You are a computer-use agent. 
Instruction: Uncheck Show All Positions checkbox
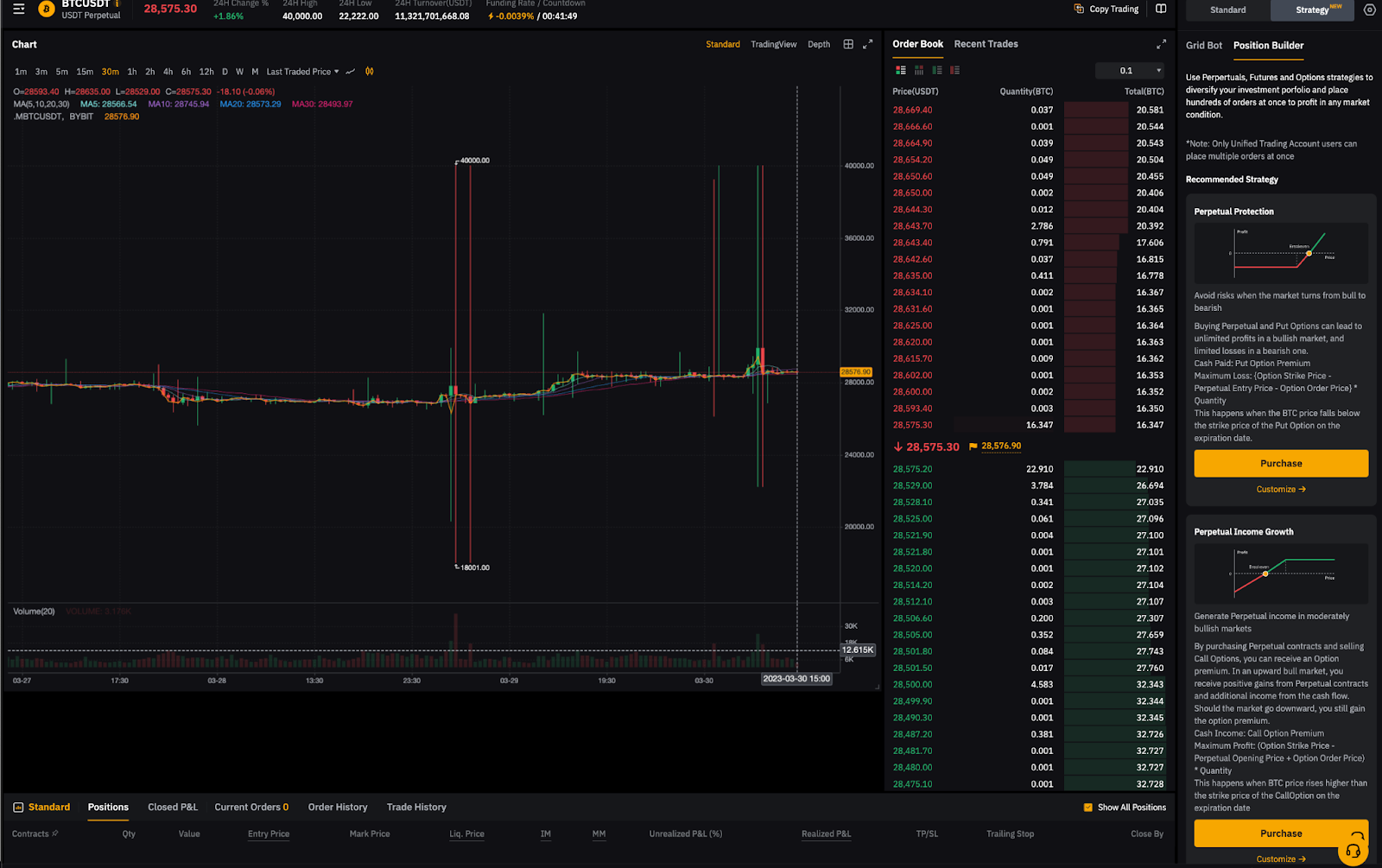1087,808
